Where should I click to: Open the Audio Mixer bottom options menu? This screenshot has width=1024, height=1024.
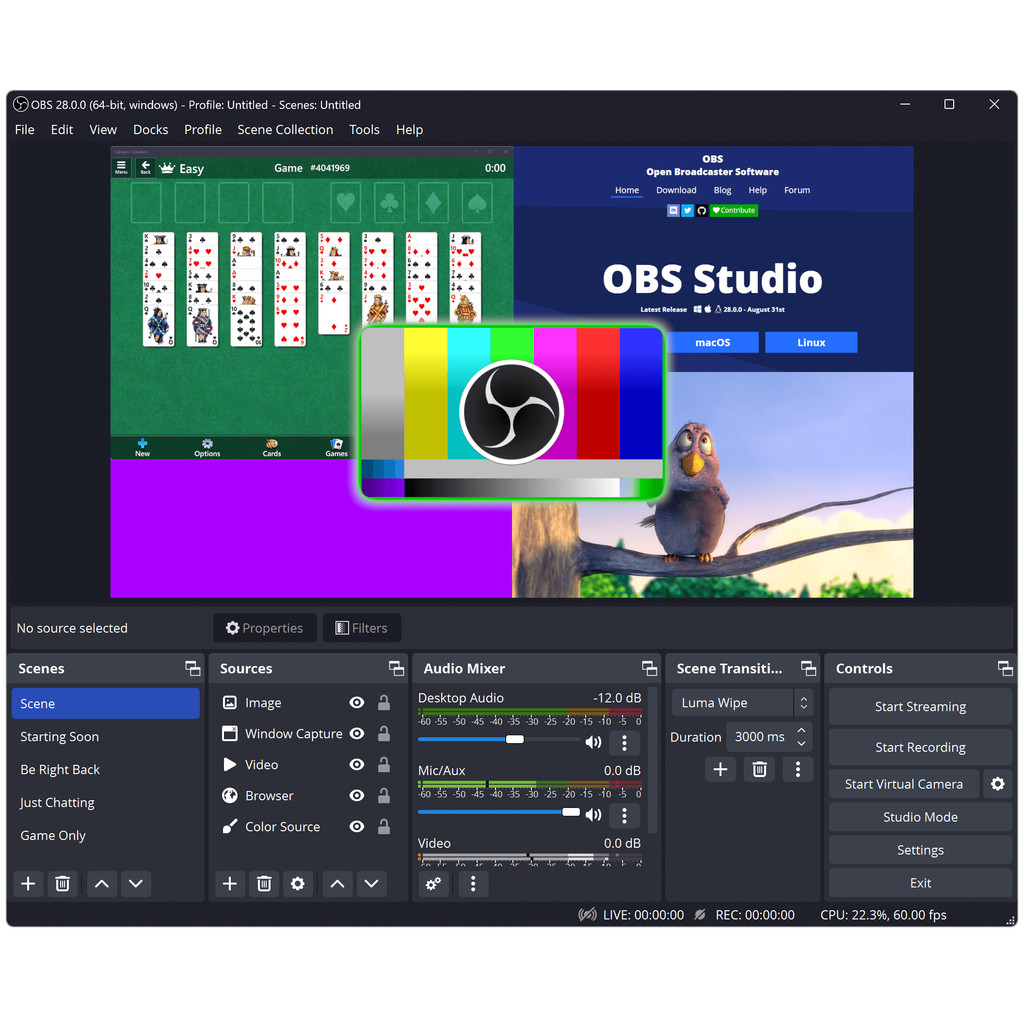pos(473,884)
